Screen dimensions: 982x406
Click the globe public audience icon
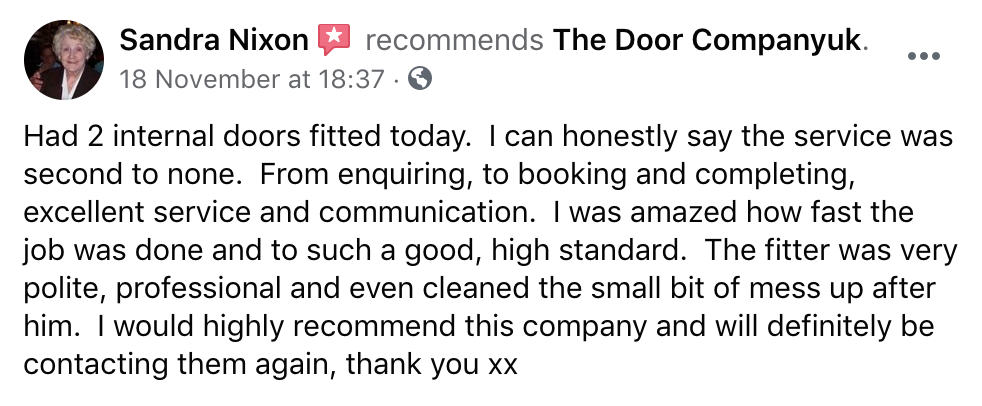coord(421,79)
